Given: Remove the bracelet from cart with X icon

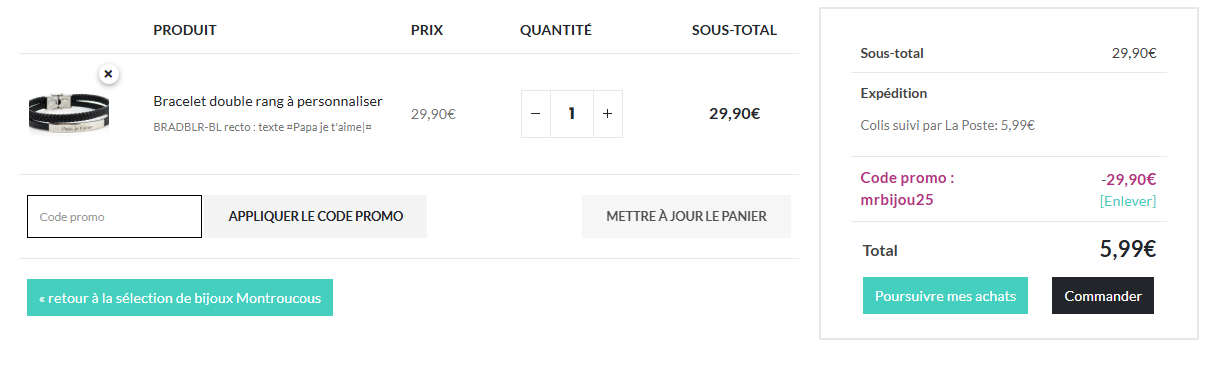Looking at the screenshot, I should tap(109, 74).
